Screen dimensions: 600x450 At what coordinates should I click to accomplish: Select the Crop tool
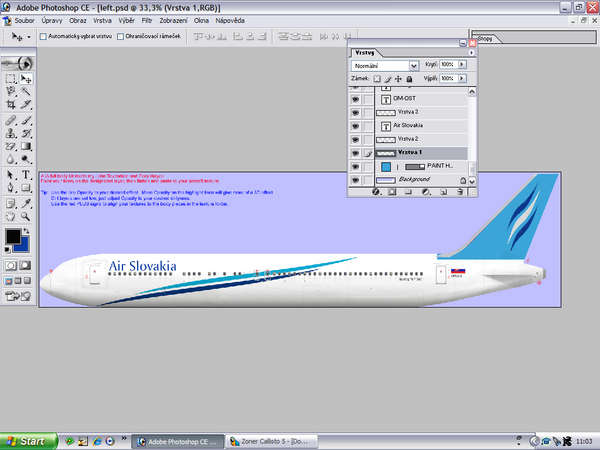click(x=11, y=104)
